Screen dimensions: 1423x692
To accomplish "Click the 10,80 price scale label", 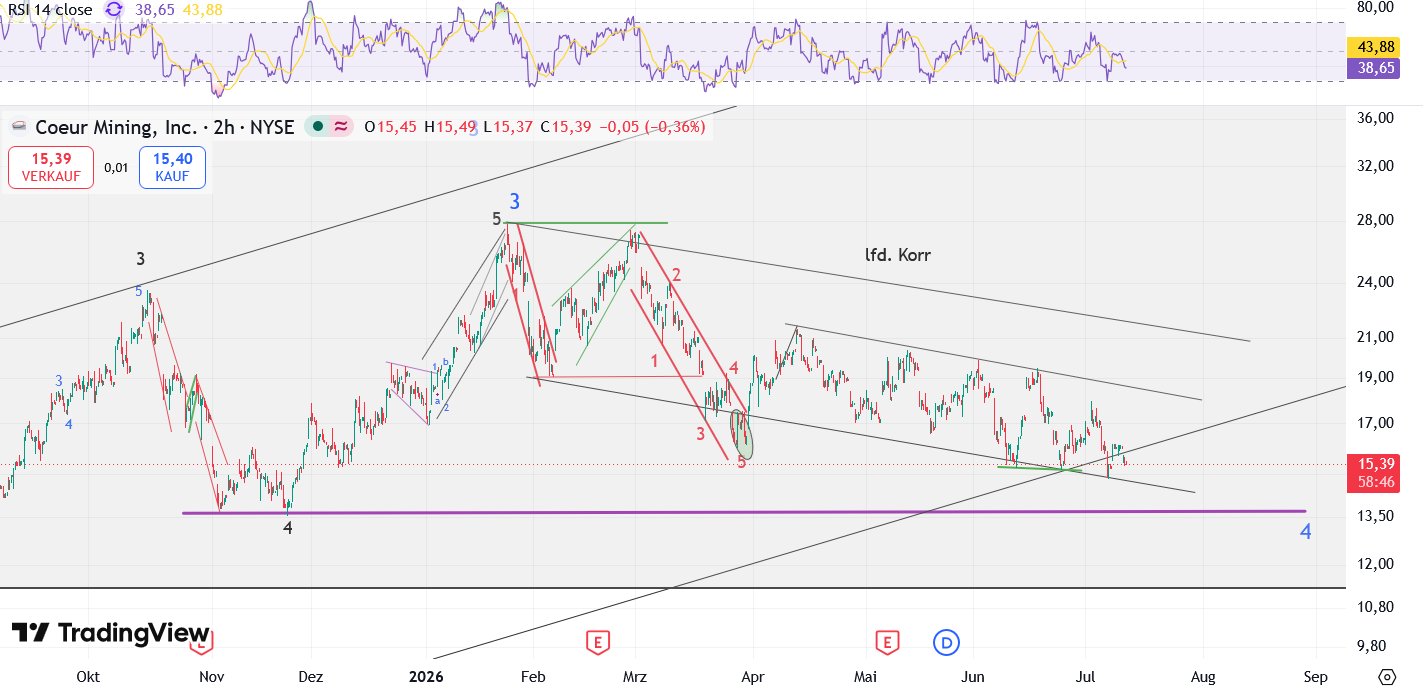I will (1376, 607).
